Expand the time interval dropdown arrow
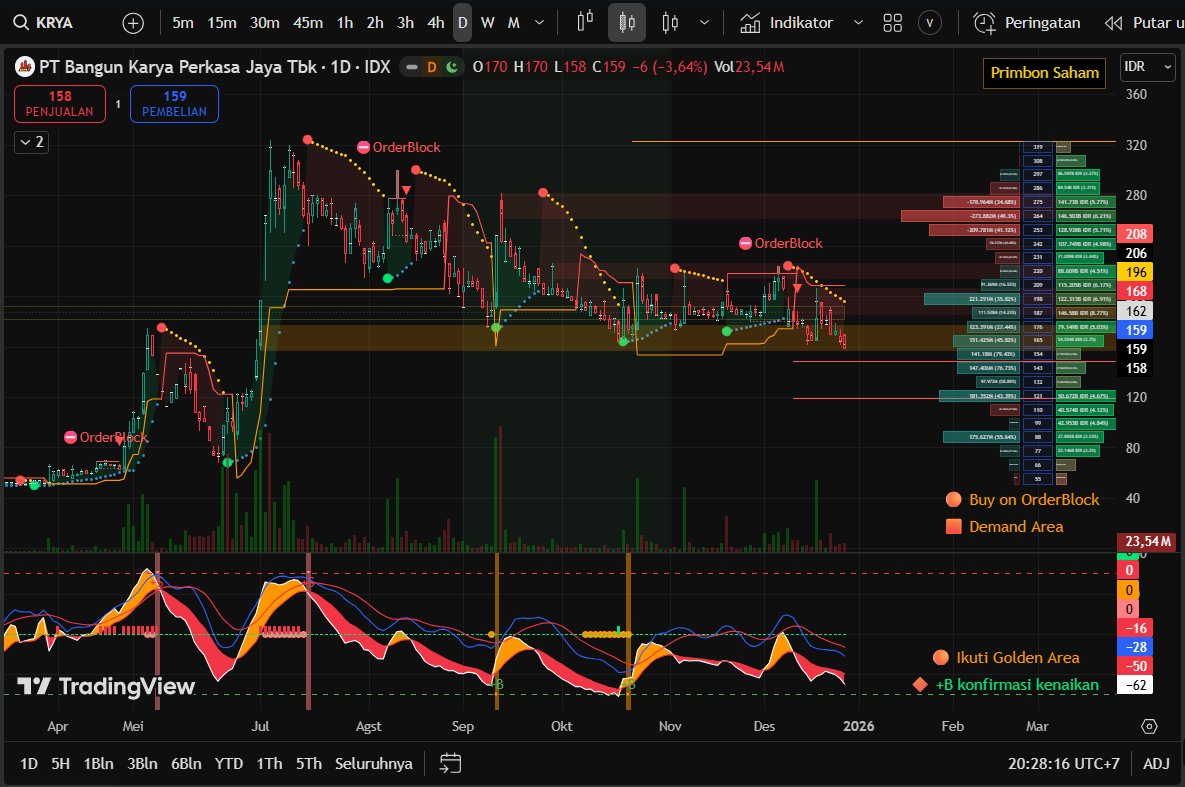1185x787 pixels. [x=540, y=23]
